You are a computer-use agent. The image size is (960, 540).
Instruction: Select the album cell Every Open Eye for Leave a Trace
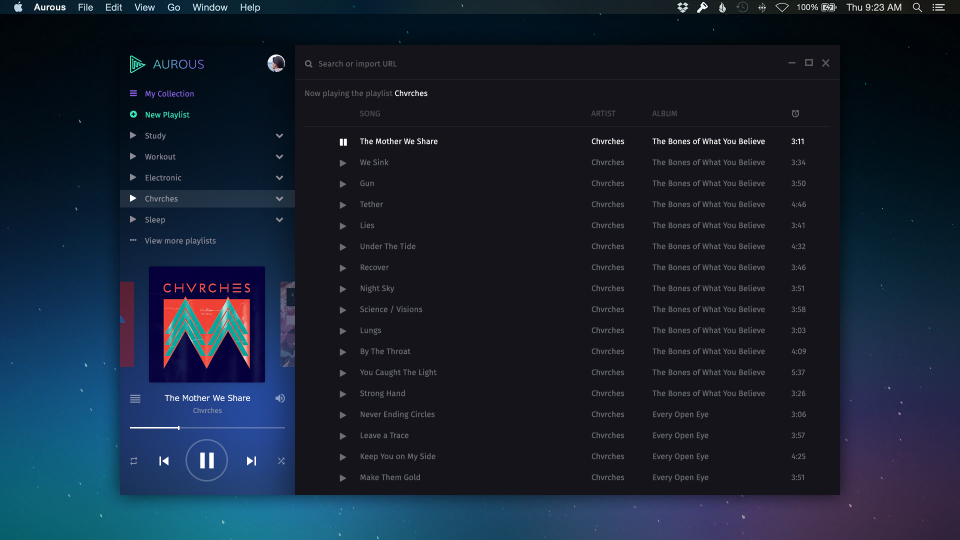[680, 435]
